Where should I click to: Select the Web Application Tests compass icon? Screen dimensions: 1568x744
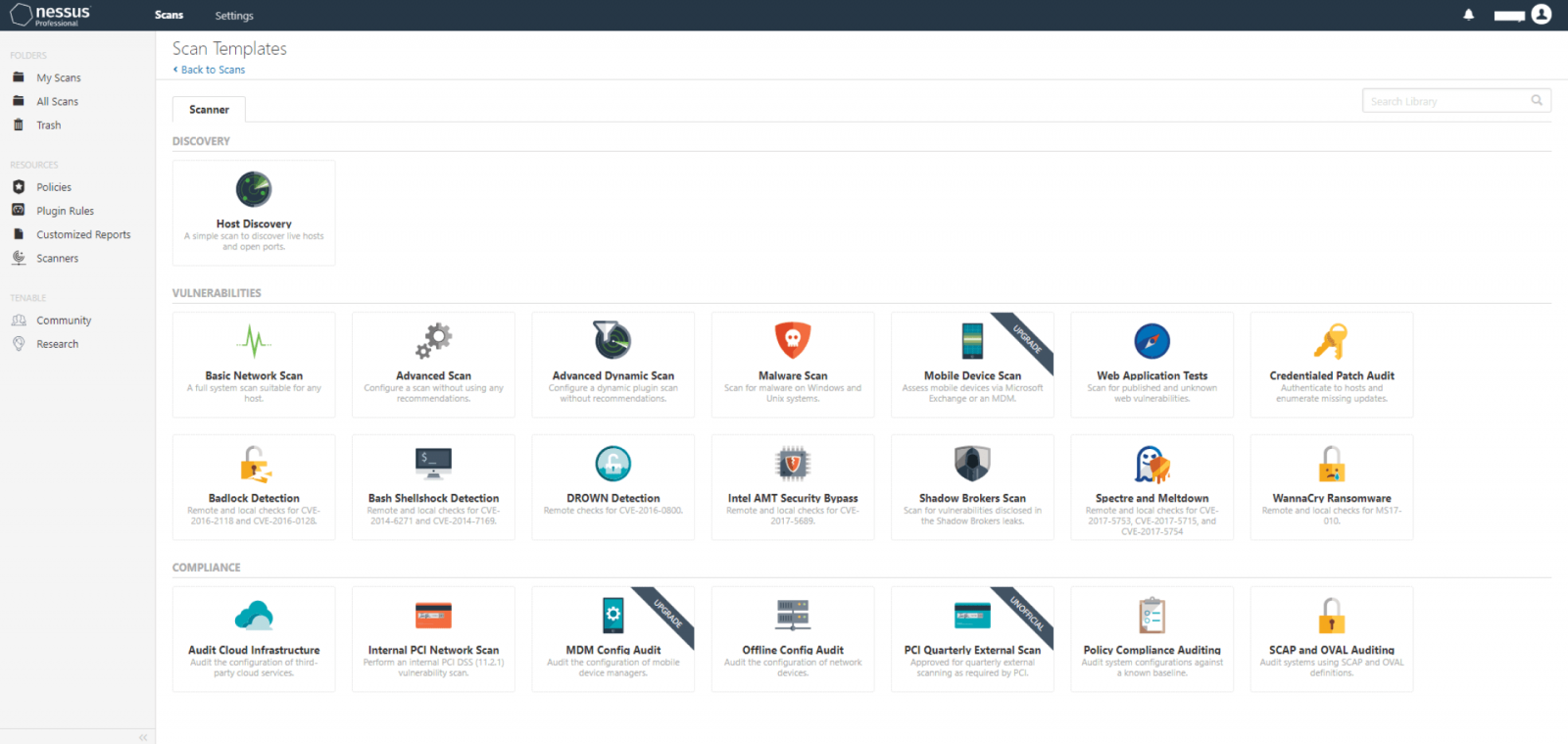[x=1151, y=341]
